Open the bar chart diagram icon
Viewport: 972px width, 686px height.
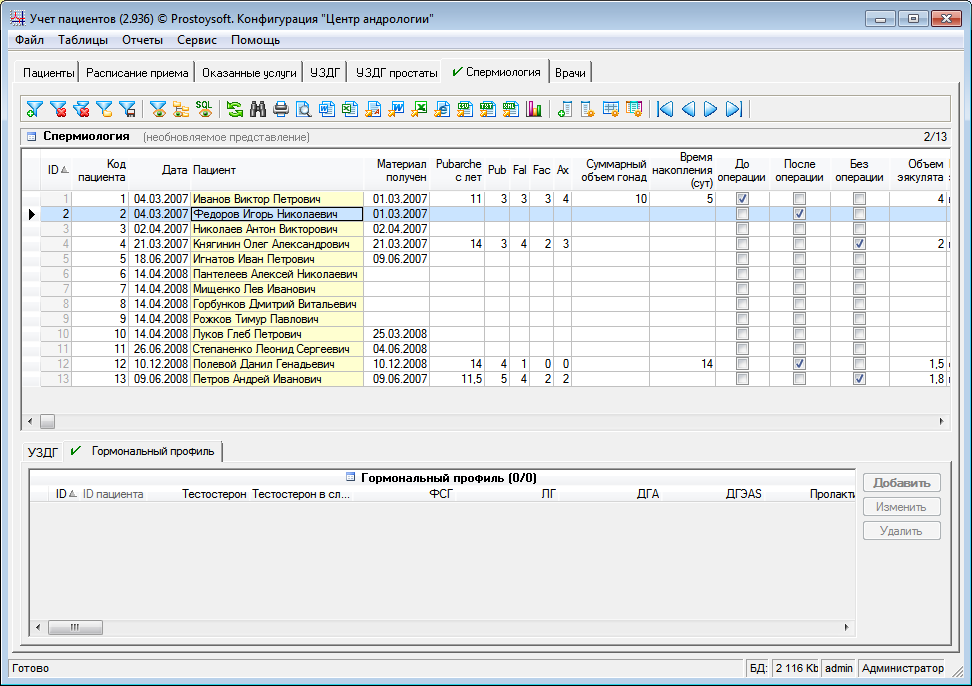(533, 109)
